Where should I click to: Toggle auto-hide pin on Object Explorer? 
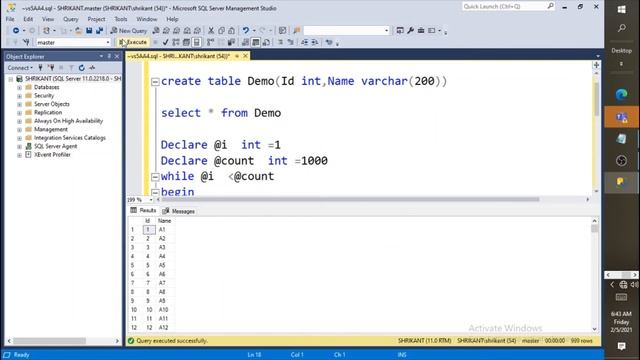pos(109,56)
